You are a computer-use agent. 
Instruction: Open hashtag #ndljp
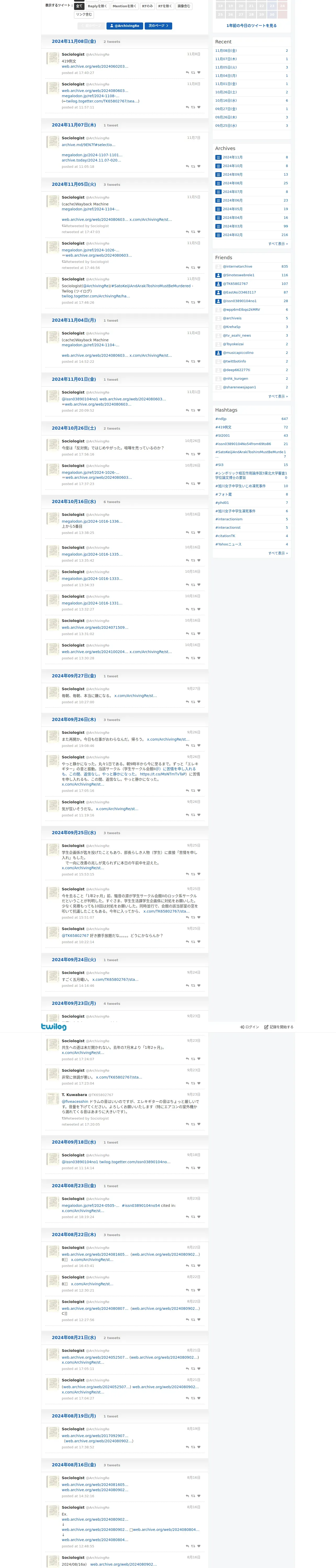click(x=221, y=419)
